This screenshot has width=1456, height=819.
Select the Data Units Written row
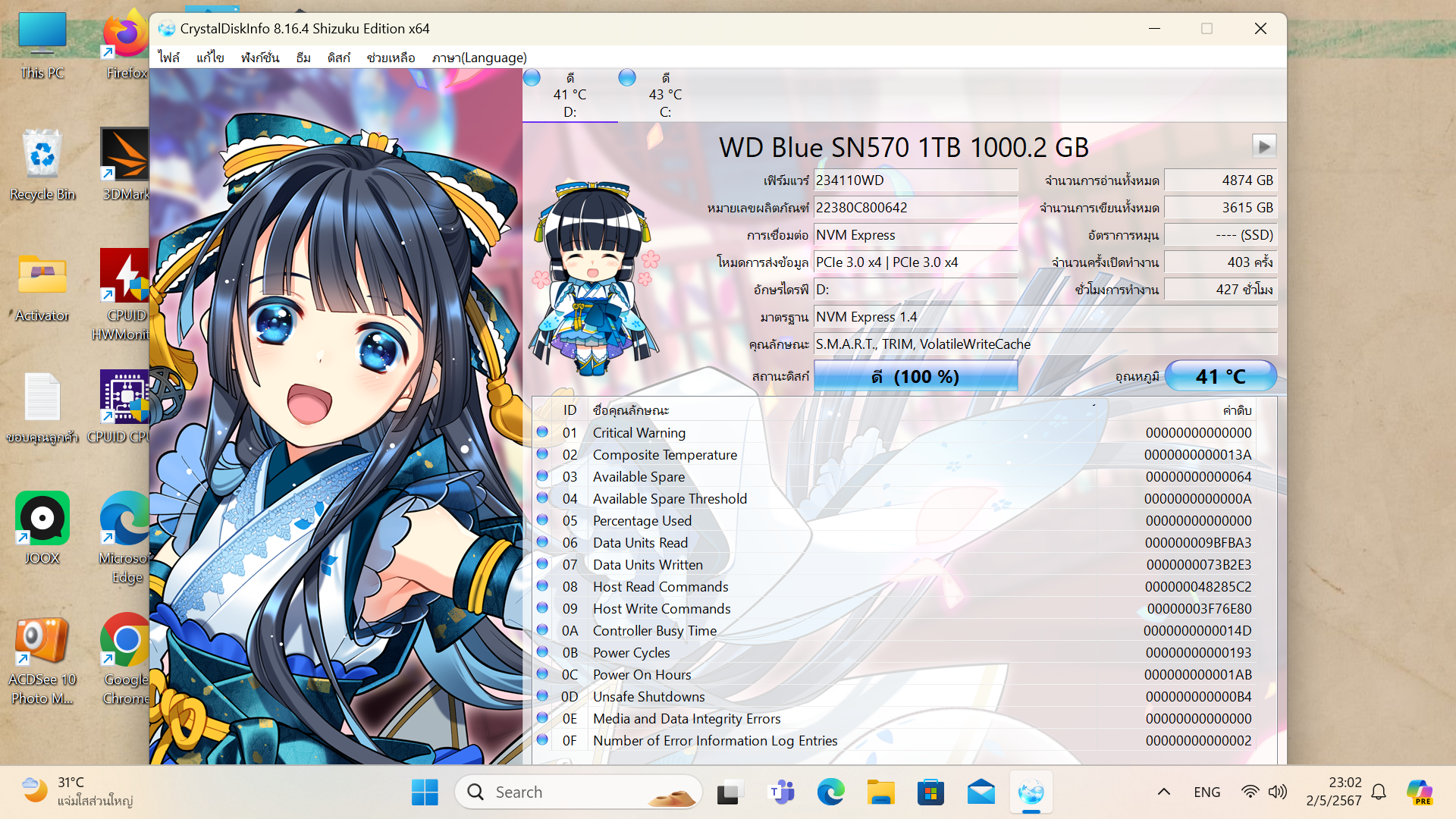tap(895, 564)
